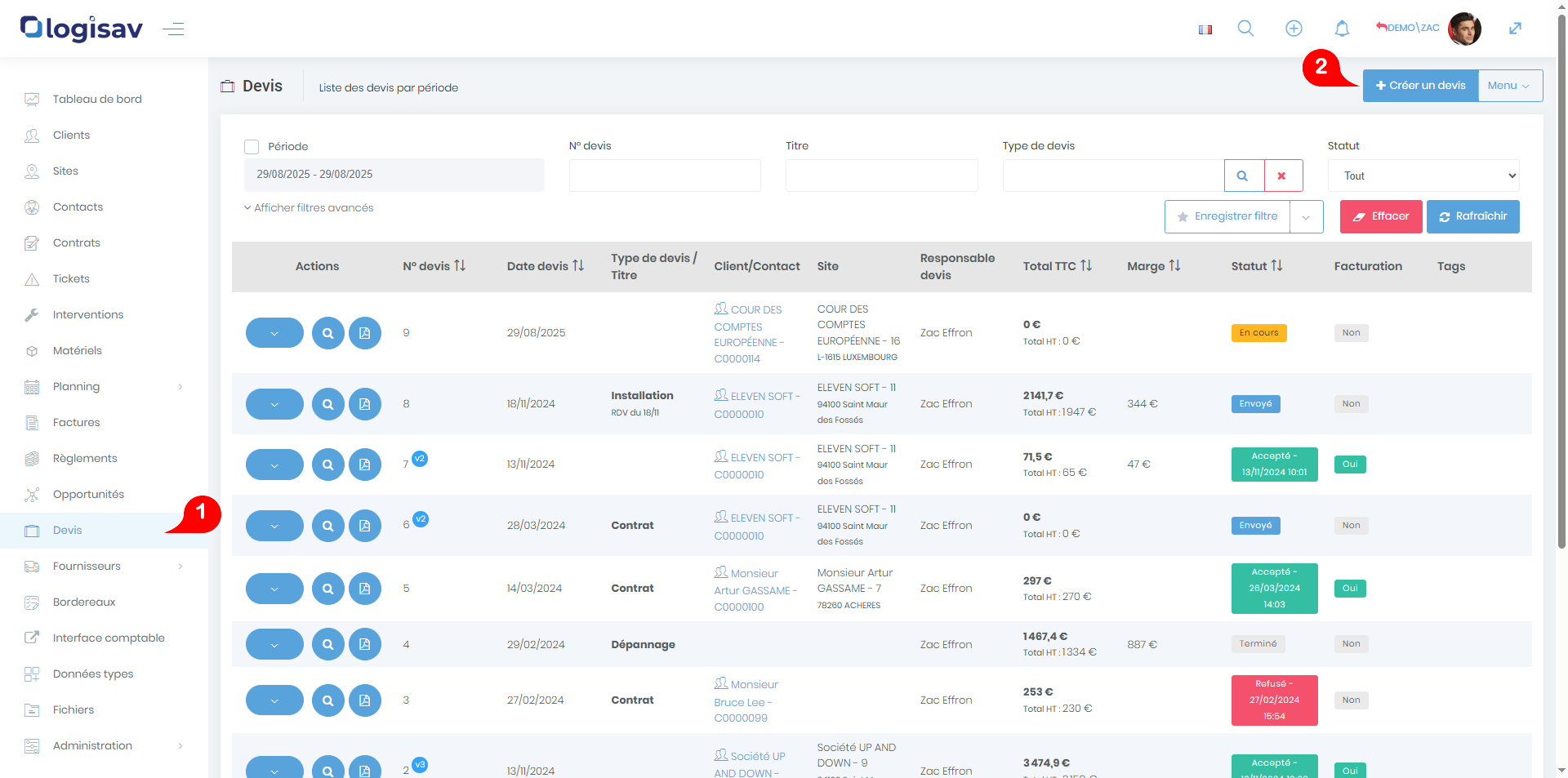The image size is (1568, 778).
Task: Expand Administration submenu
Action: (104, 745)
